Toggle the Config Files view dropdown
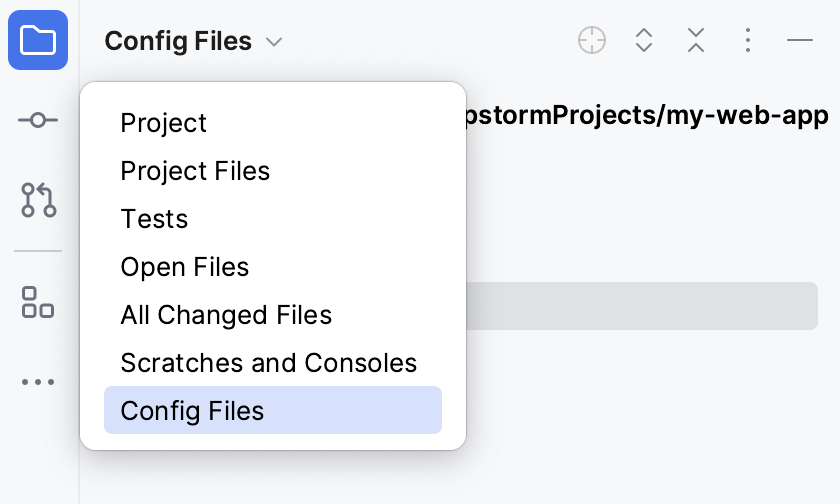The width and height of the screenshot is (840, 504). [179, 41]
